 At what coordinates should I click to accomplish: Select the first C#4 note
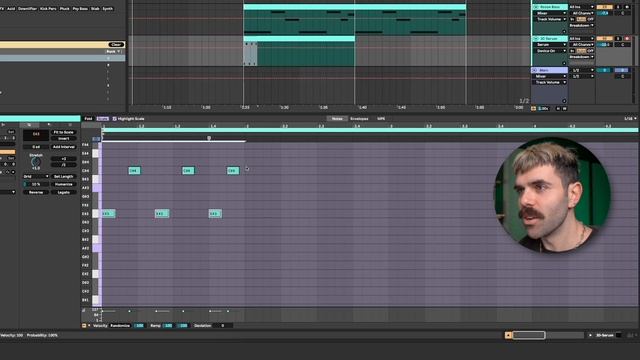[x=134, y=171]
